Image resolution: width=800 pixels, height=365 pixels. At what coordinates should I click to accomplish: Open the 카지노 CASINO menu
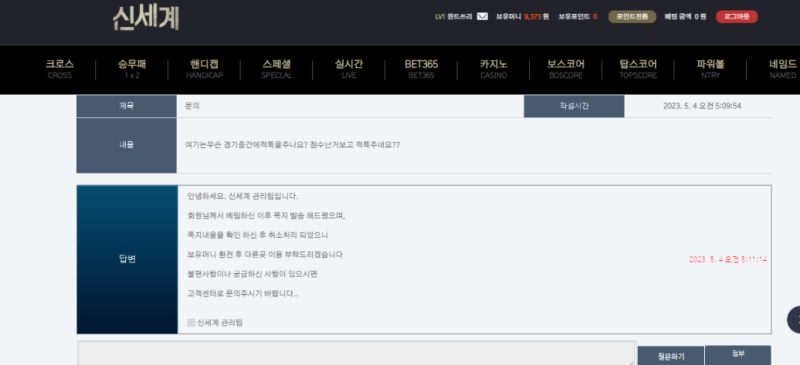(493, 69)
